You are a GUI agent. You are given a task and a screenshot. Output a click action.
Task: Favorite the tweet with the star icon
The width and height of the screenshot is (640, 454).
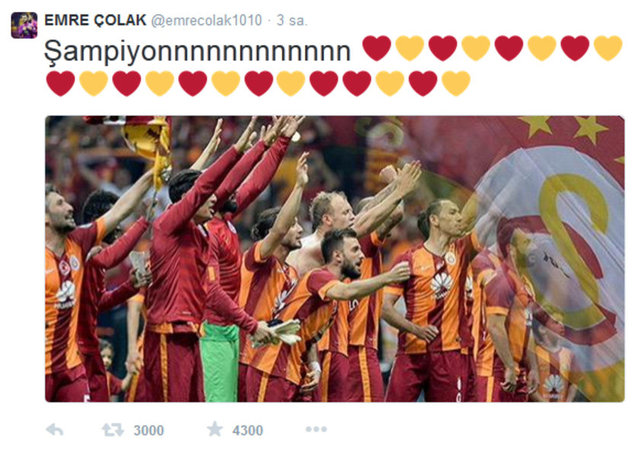tap(215, 429)
